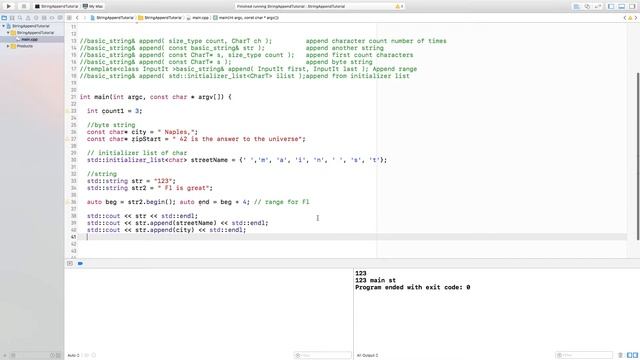Screen dimensions: 640x360
Task: Select main.cpp in project navigator
Action: 32,39
